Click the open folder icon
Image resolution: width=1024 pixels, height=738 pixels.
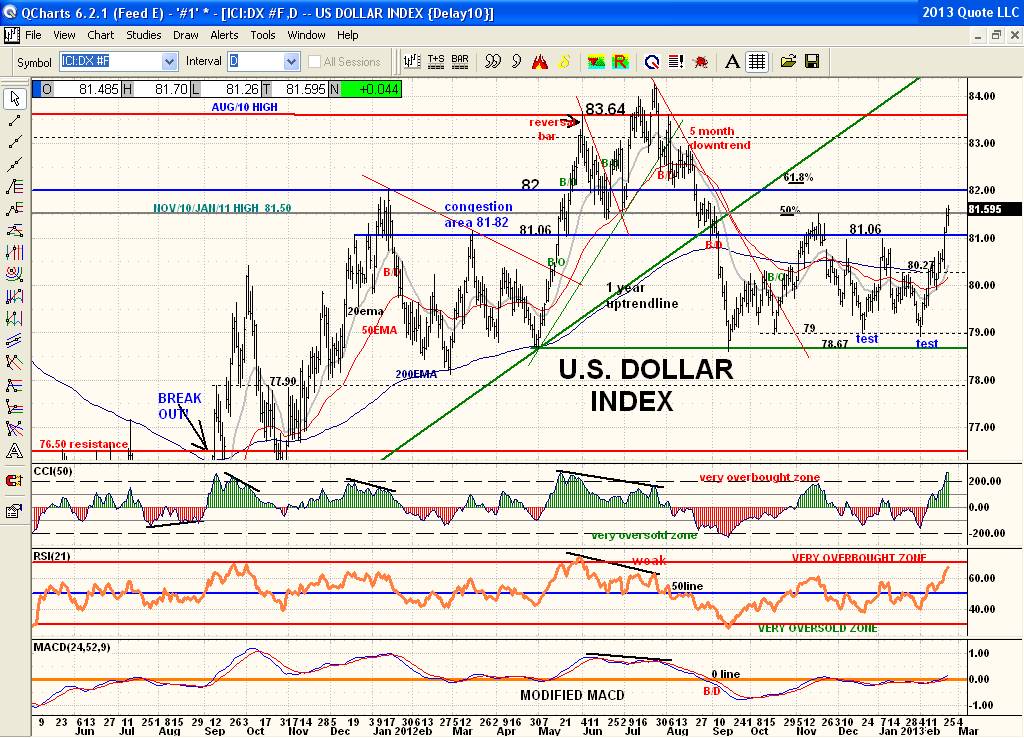pyautogui.click(x=788, y=61)
